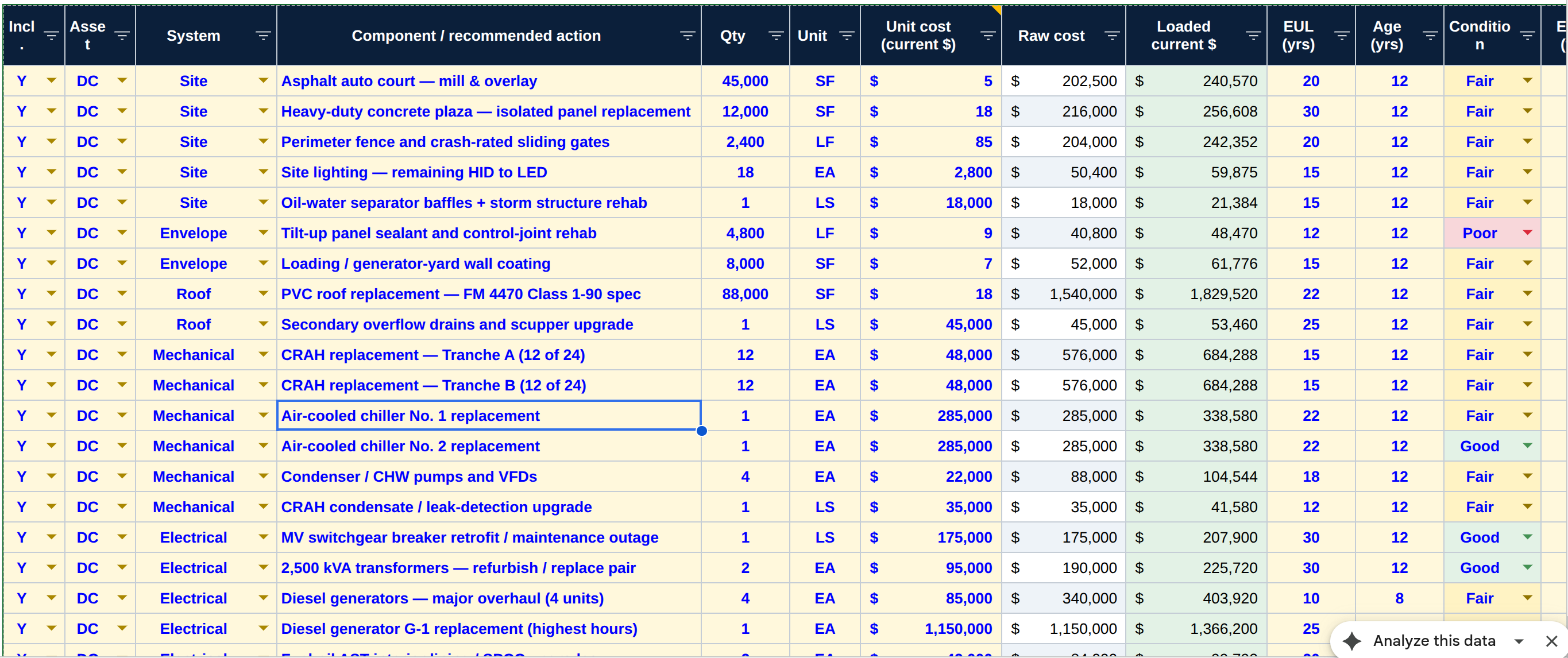Open System dropdown for PVC roof replacement row

pyautogui.click(x=263, y=293)
